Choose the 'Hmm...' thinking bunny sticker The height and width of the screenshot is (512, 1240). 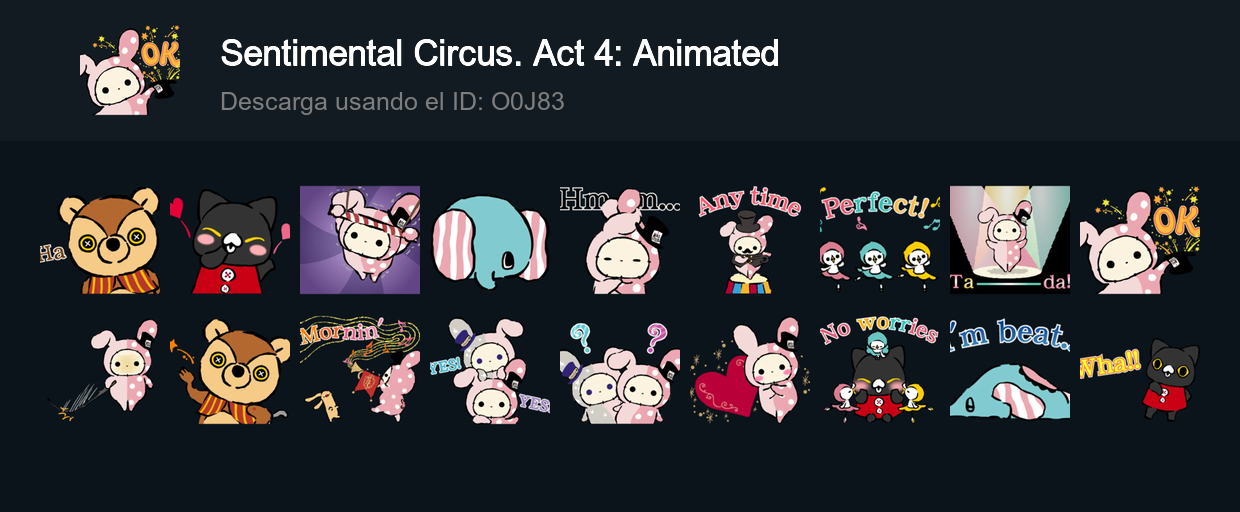pyautogui.click(x=620, y=240)
